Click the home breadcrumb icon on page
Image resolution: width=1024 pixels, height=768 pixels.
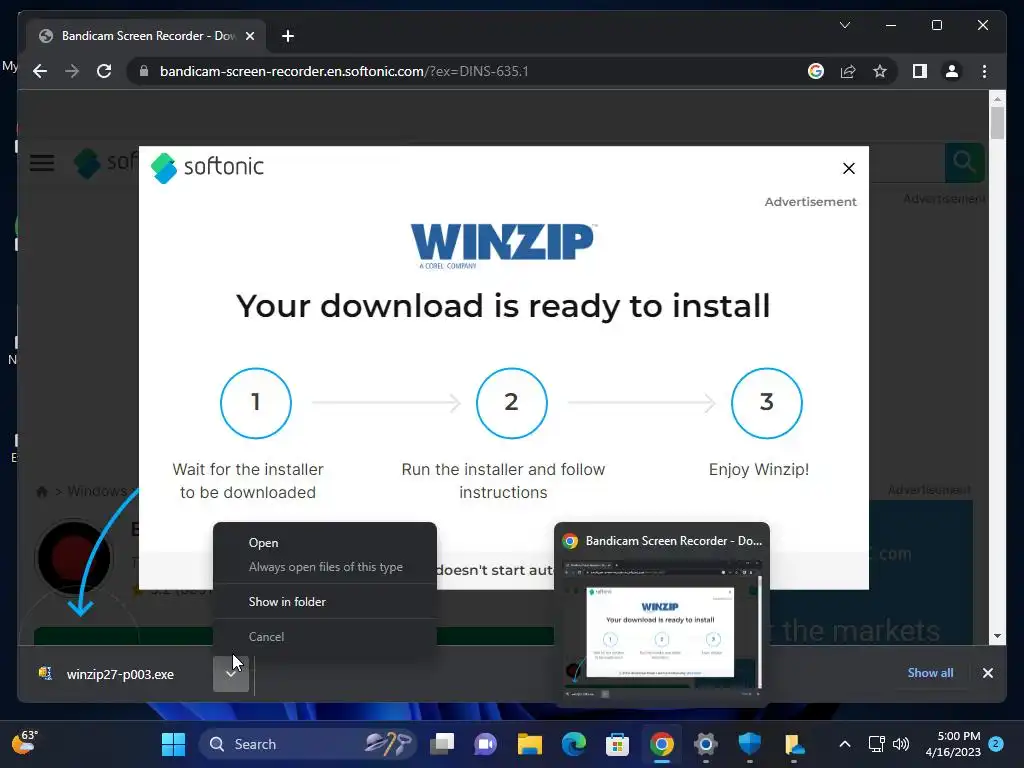click(x=42, y=491)
